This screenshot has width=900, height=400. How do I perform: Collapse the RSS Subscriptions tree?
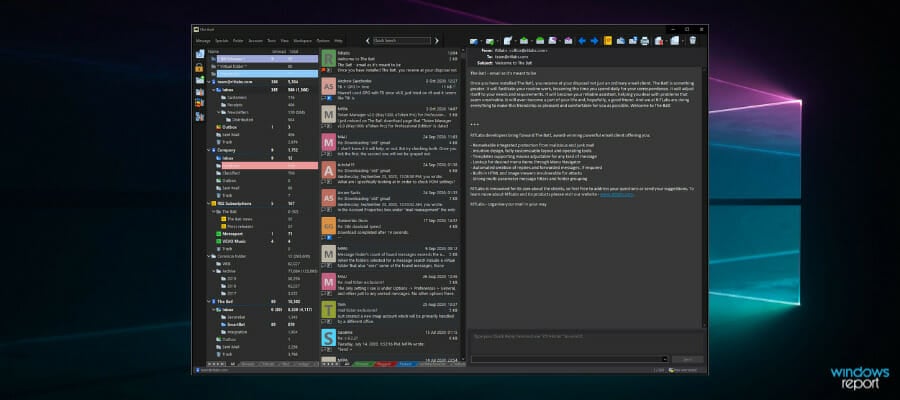pyautogui.click(x=208, y=203)
